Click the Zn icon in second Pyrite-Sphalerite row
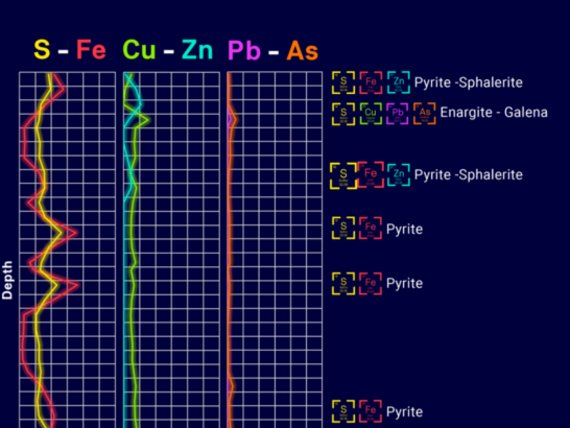The width and height of the screenshot is (570, 428). 398,175
